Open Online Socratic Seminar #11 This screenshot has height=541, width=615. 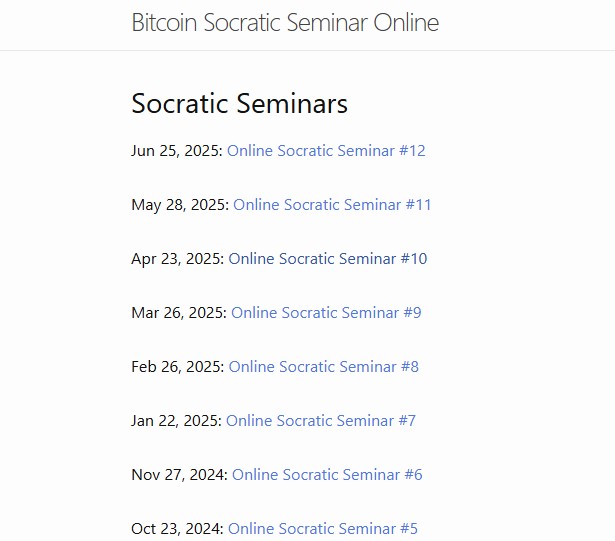pyautogui.click(x=332, y=205)
